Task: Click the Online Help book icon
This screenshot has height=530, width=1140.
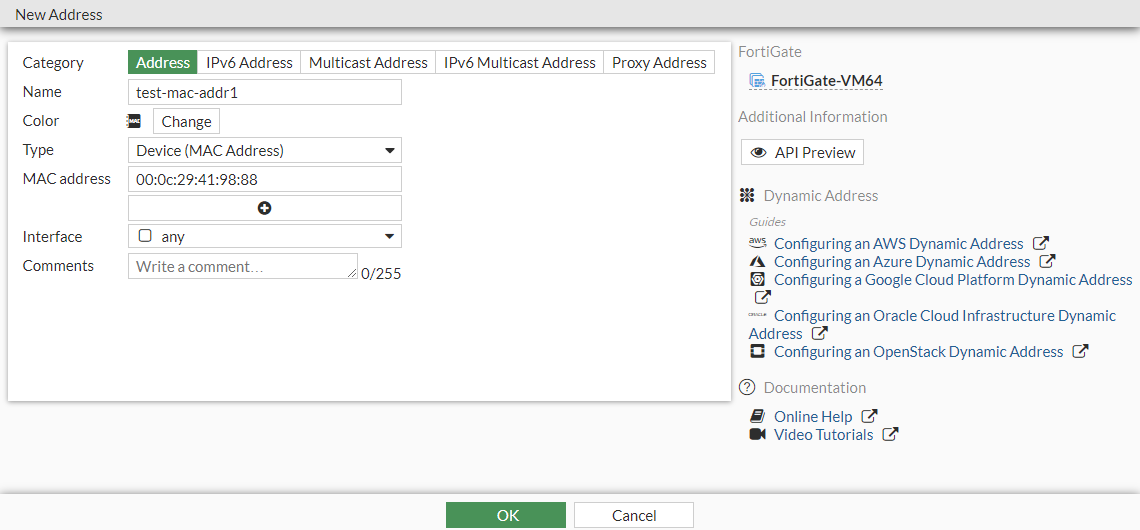Action: pos(757,416)
